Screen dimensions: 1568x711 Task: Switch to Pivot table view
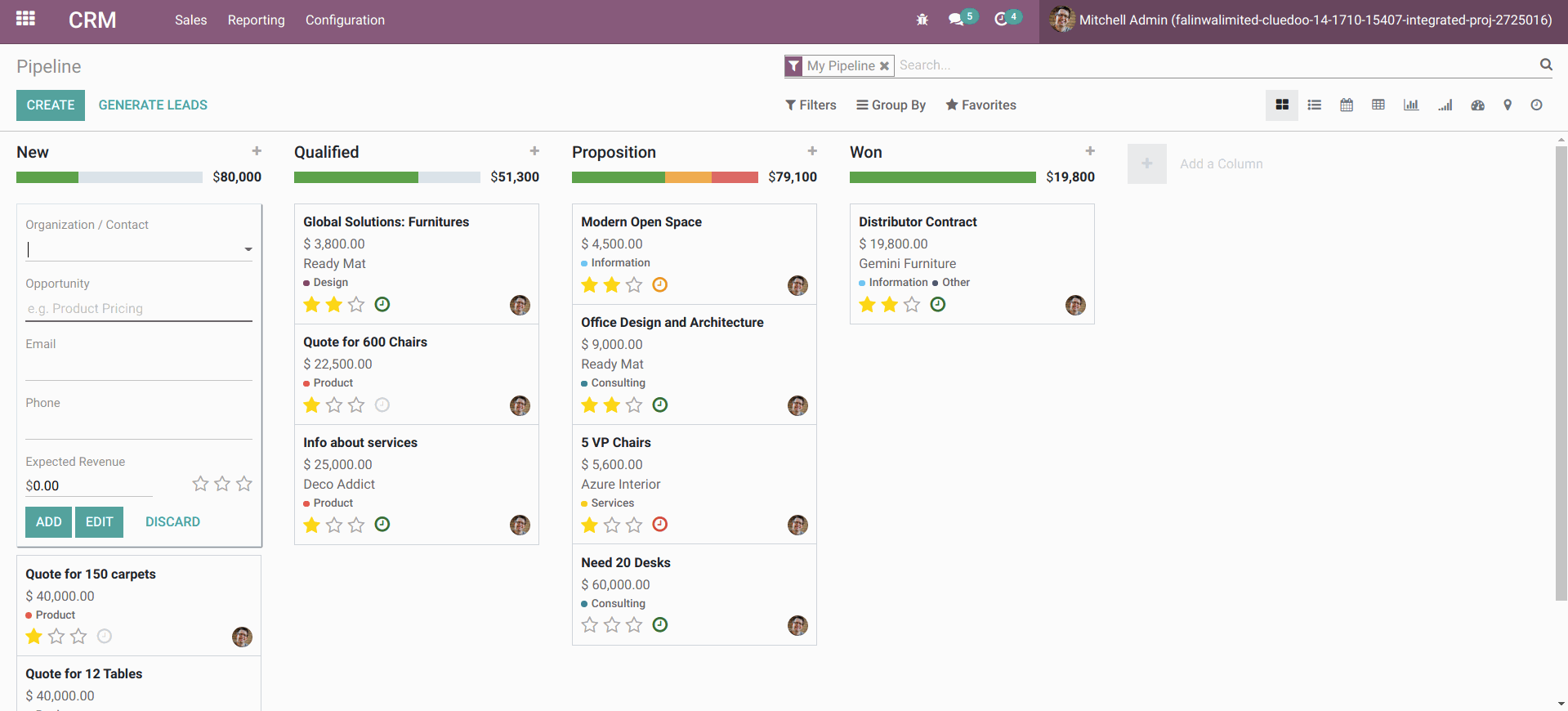click(1378, 105)
